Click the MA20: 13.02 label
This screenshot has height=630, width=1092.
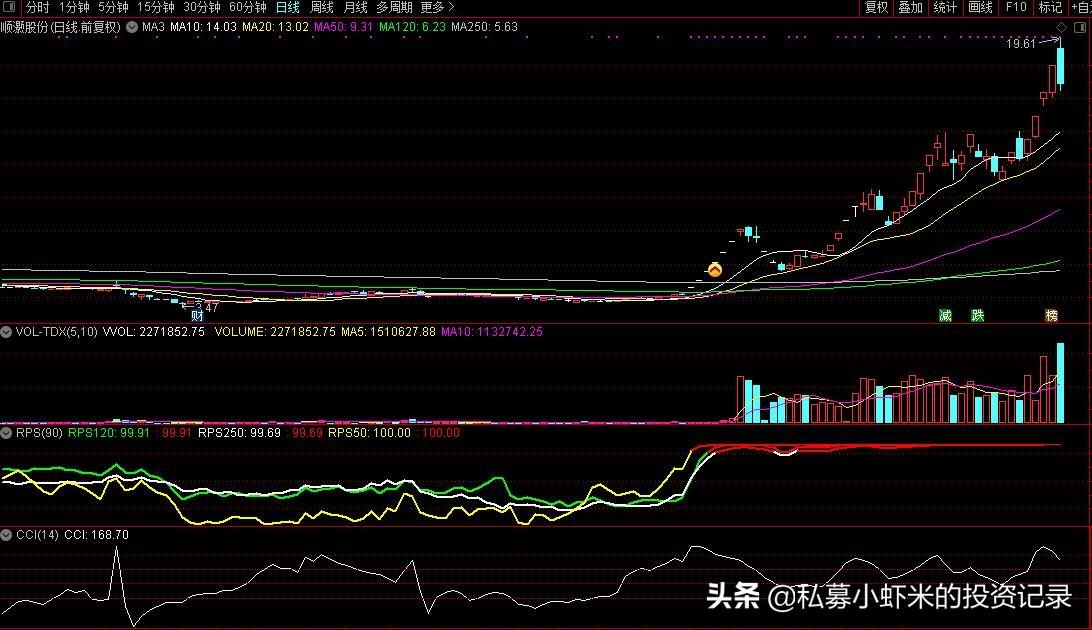click(275, 27)
